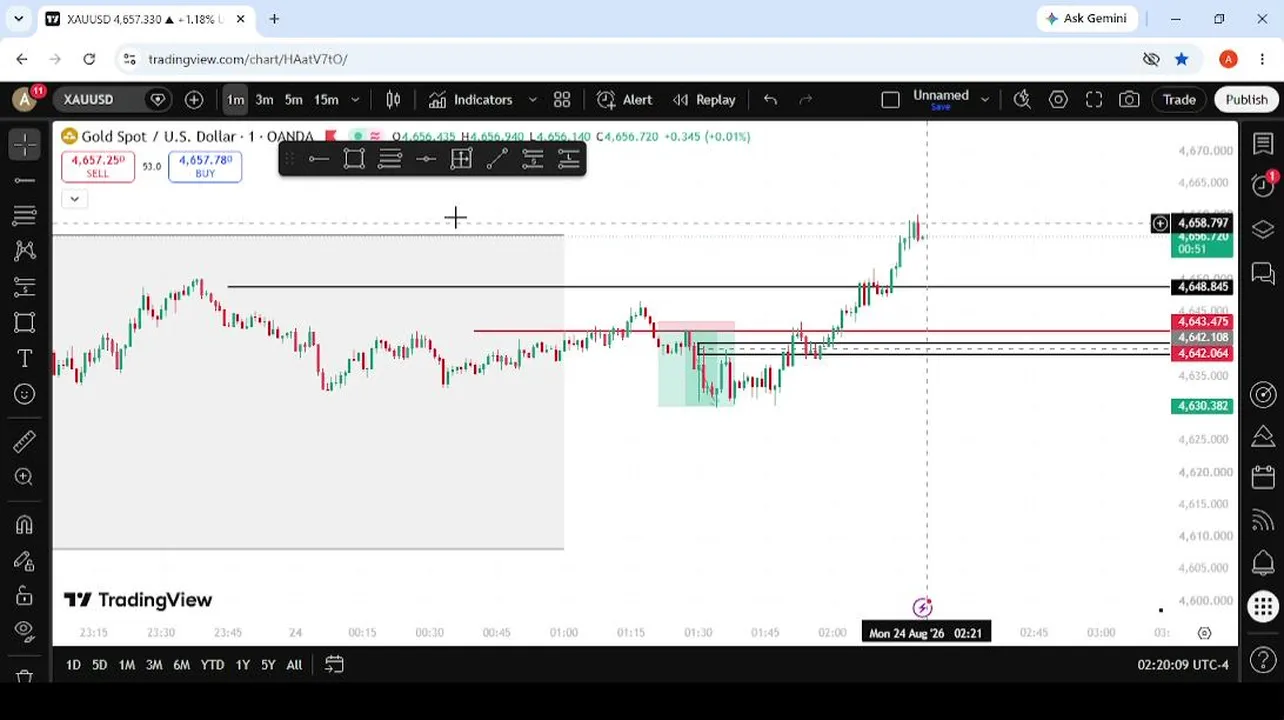
Task: Open the trend line tools
Action: pos(25,180)
